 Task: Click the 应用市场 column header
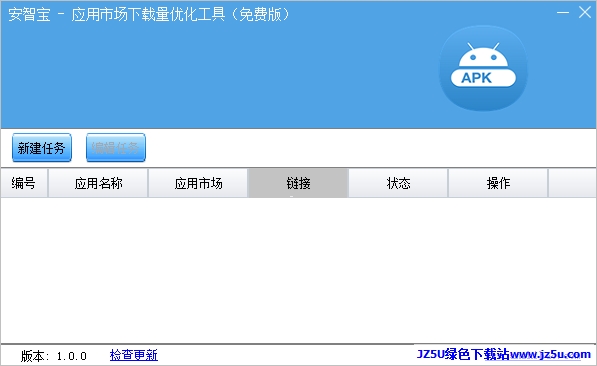pos(198,183)
